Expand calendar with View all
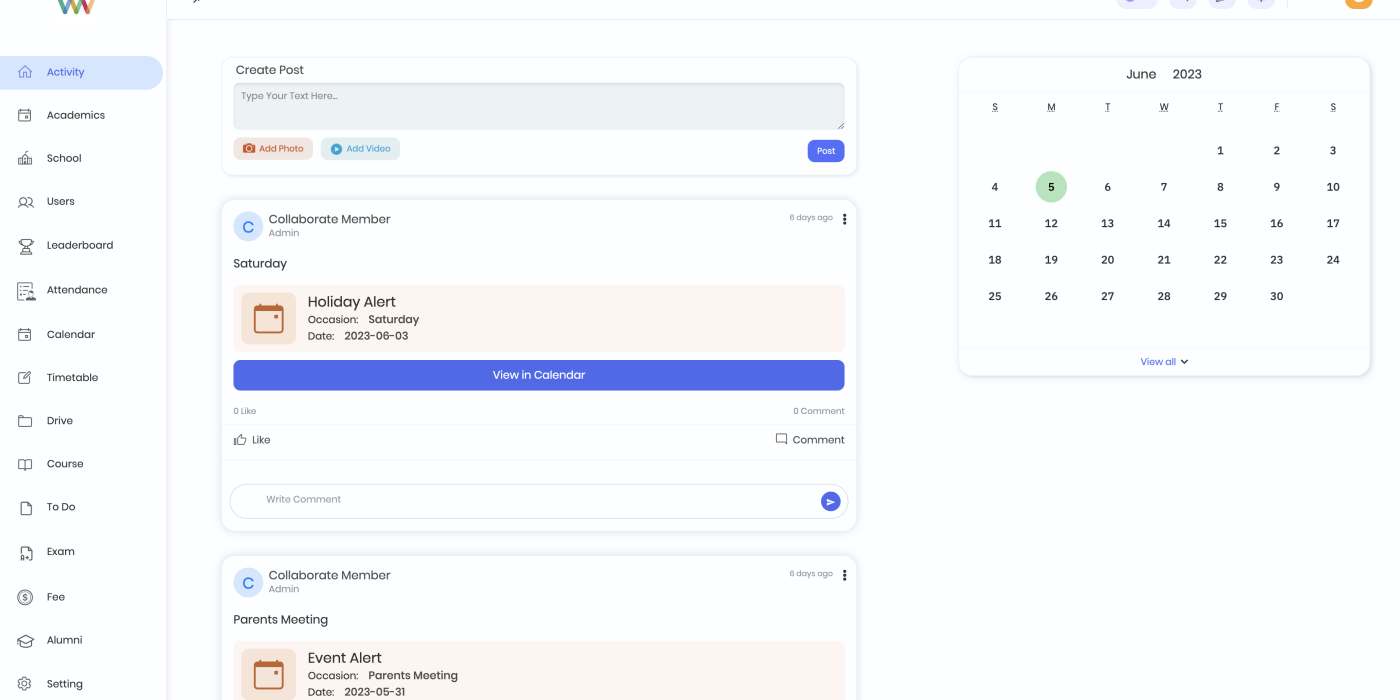Image resolution: width=1400 pixels, height=700 pixels. click(x=1164, y=362)
